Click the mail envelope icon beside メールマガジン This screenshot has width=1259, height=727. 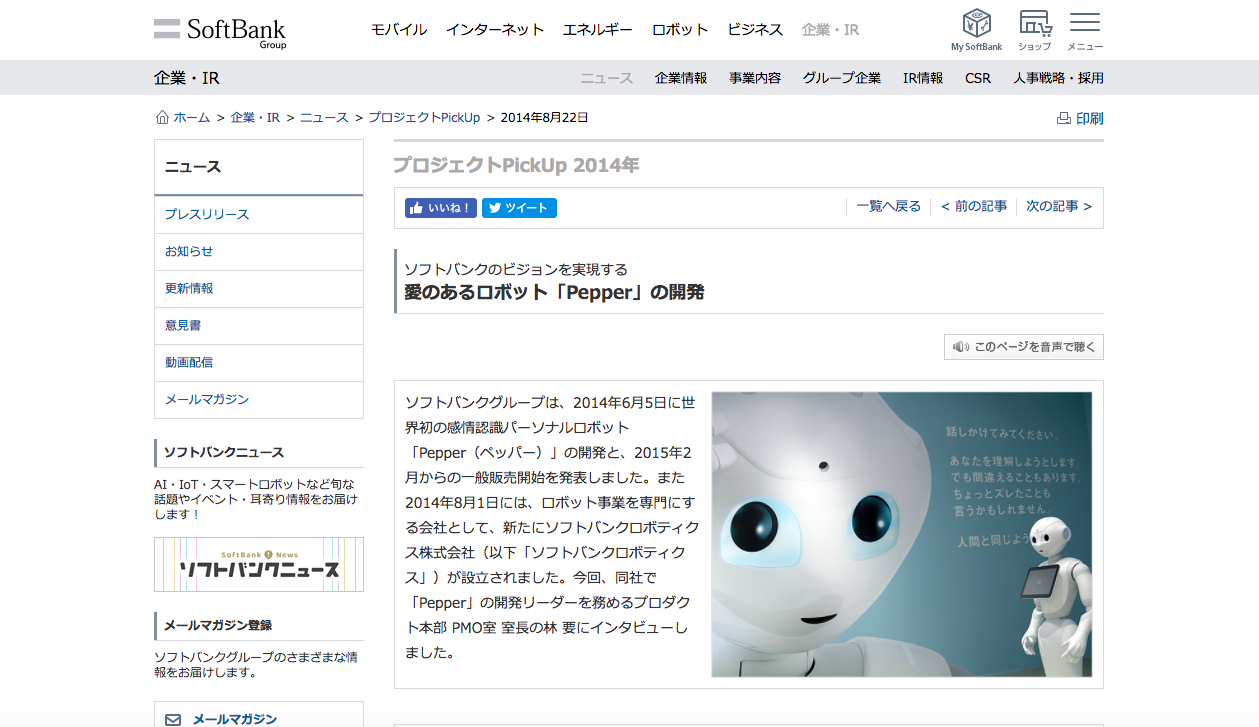(173, 719)
